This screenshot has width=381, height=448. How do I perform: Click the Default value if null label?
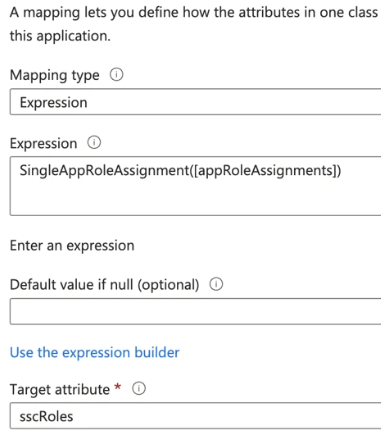(104, 285)
